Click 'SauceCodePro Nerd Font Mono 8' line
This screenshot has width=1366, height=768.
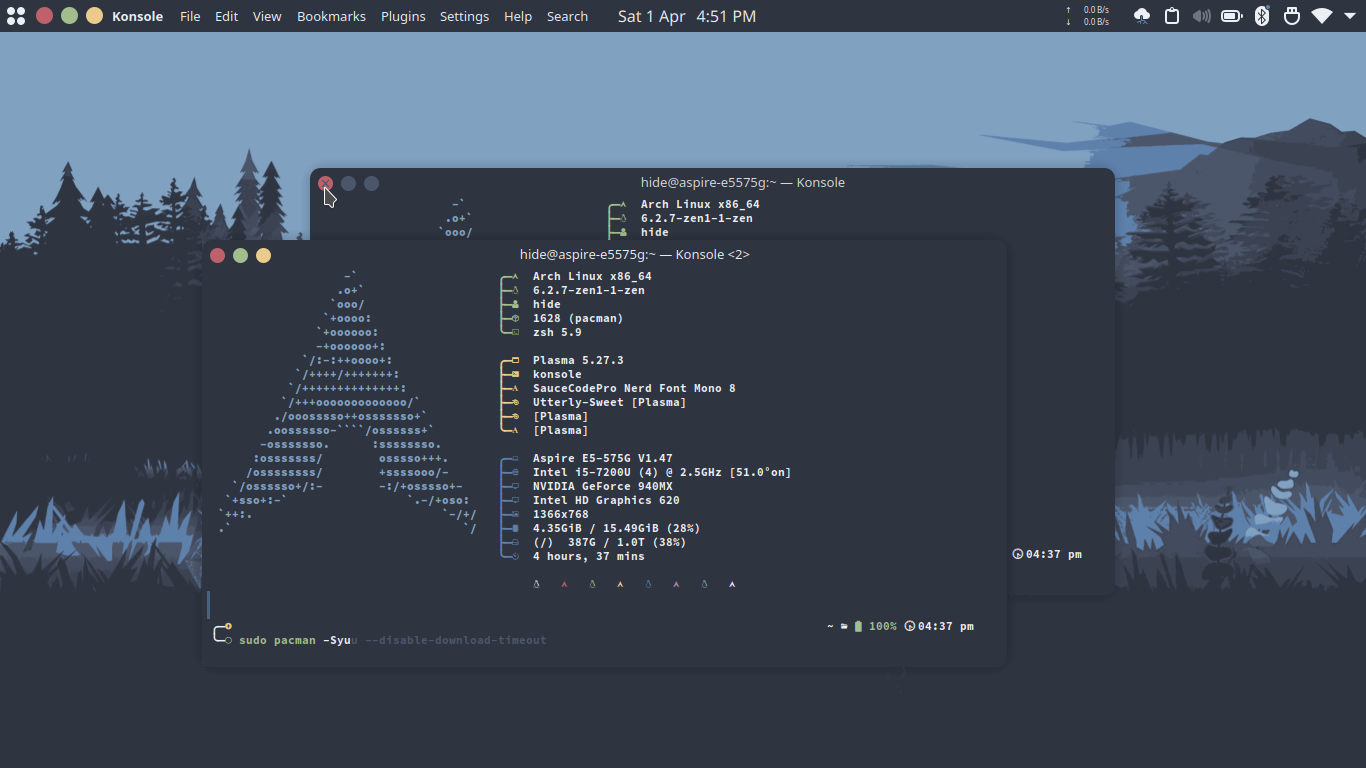634,388
